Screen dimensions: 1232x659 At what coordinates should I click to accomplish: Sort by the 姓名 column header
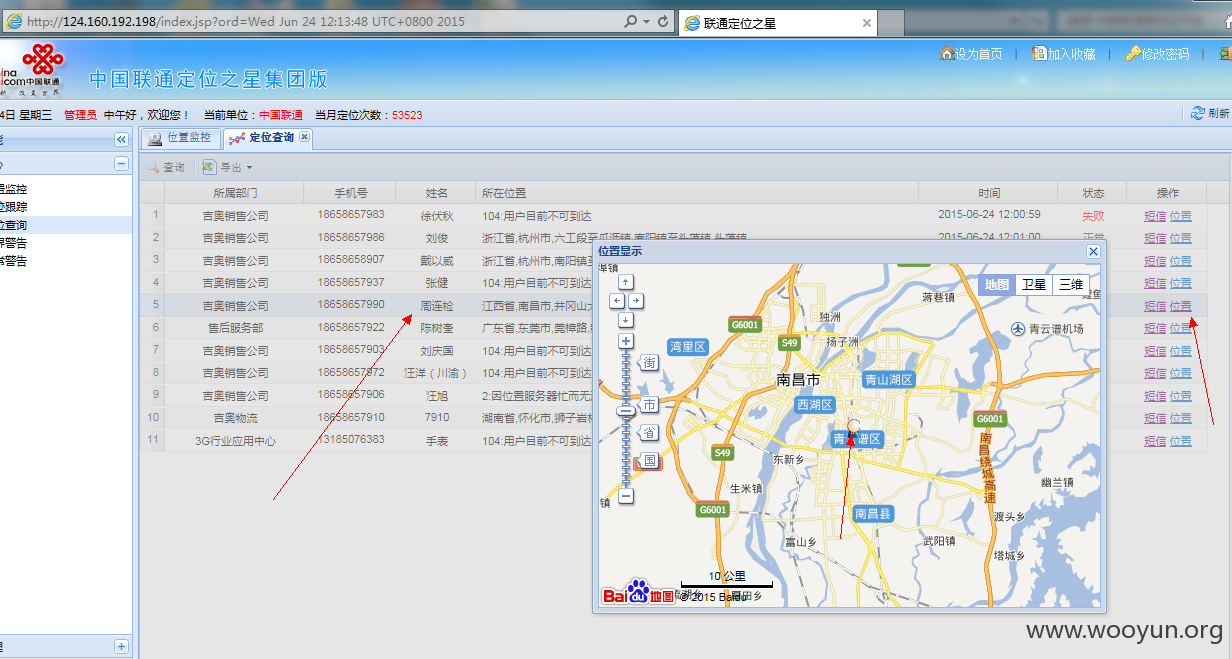[436, 193]
